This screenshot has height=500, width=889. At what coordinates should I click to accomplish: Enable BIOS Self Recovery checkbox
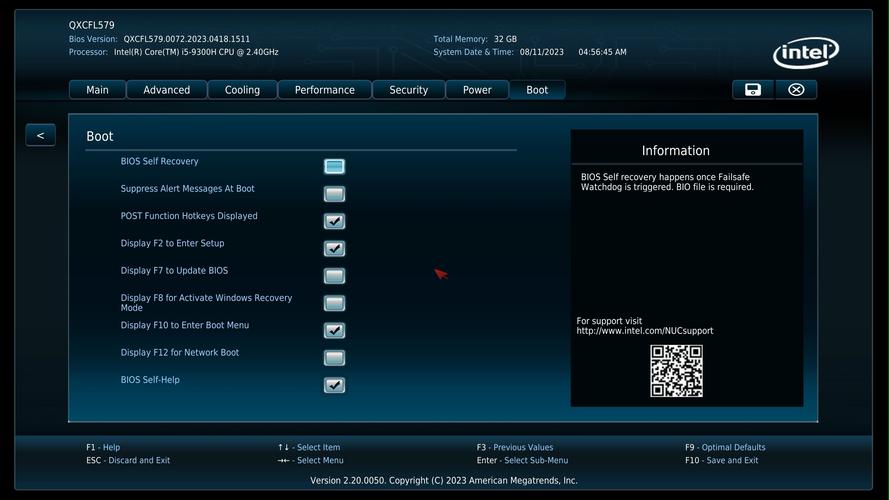click(x=334, y=166)
